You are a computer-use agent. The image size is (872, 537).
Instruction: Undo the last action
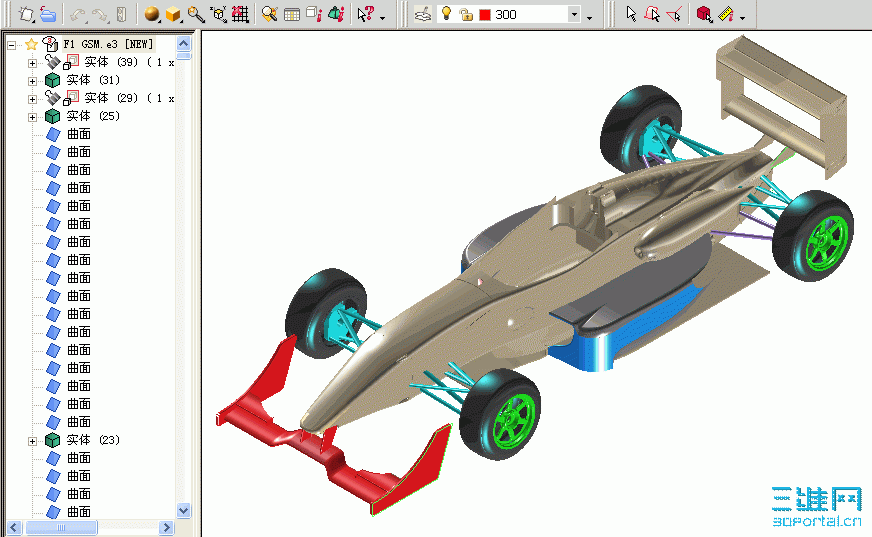[x=78, y=14]
